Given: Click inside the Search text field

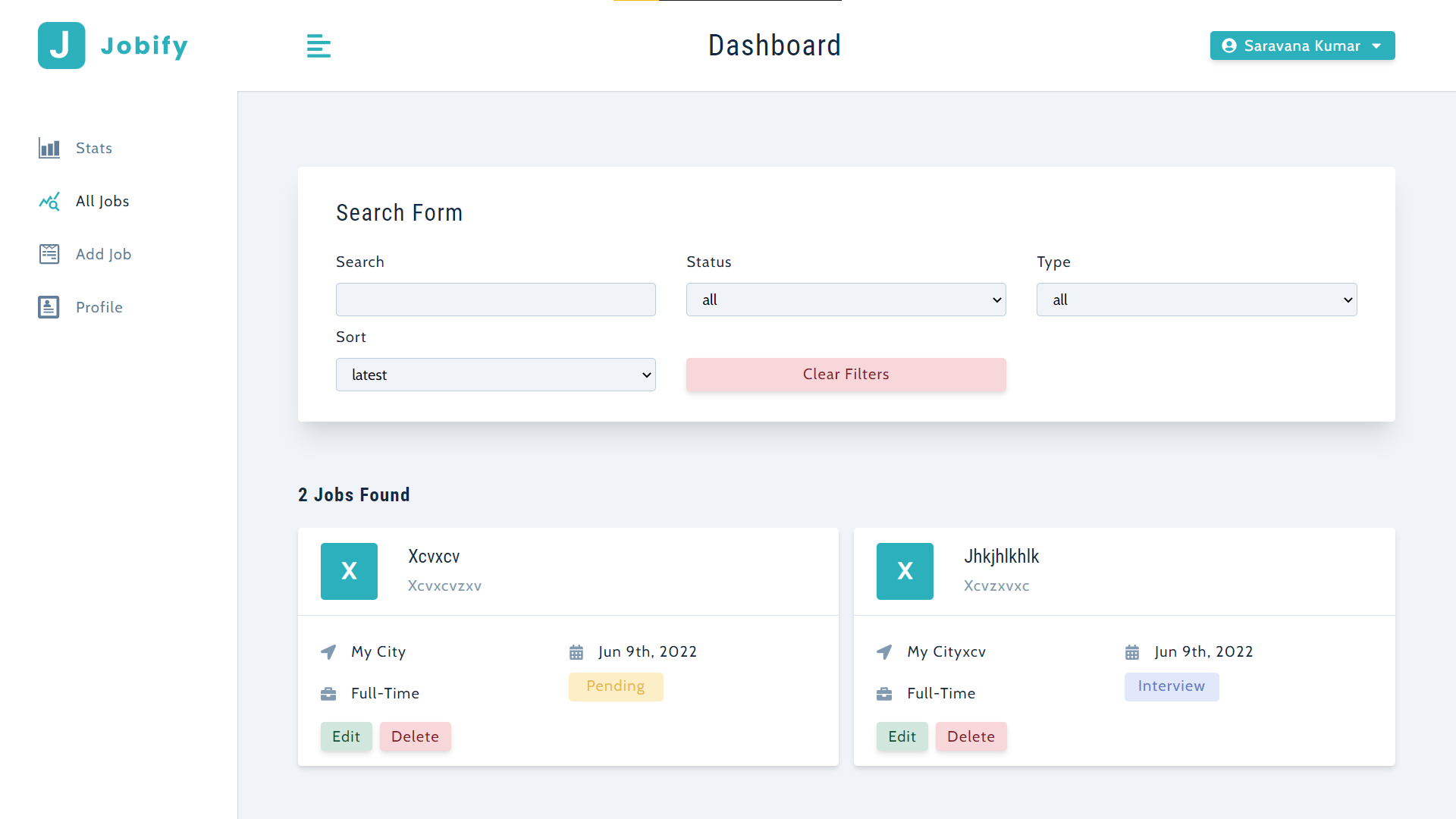Looking at the screenshot, I should [x=495, y=300].
